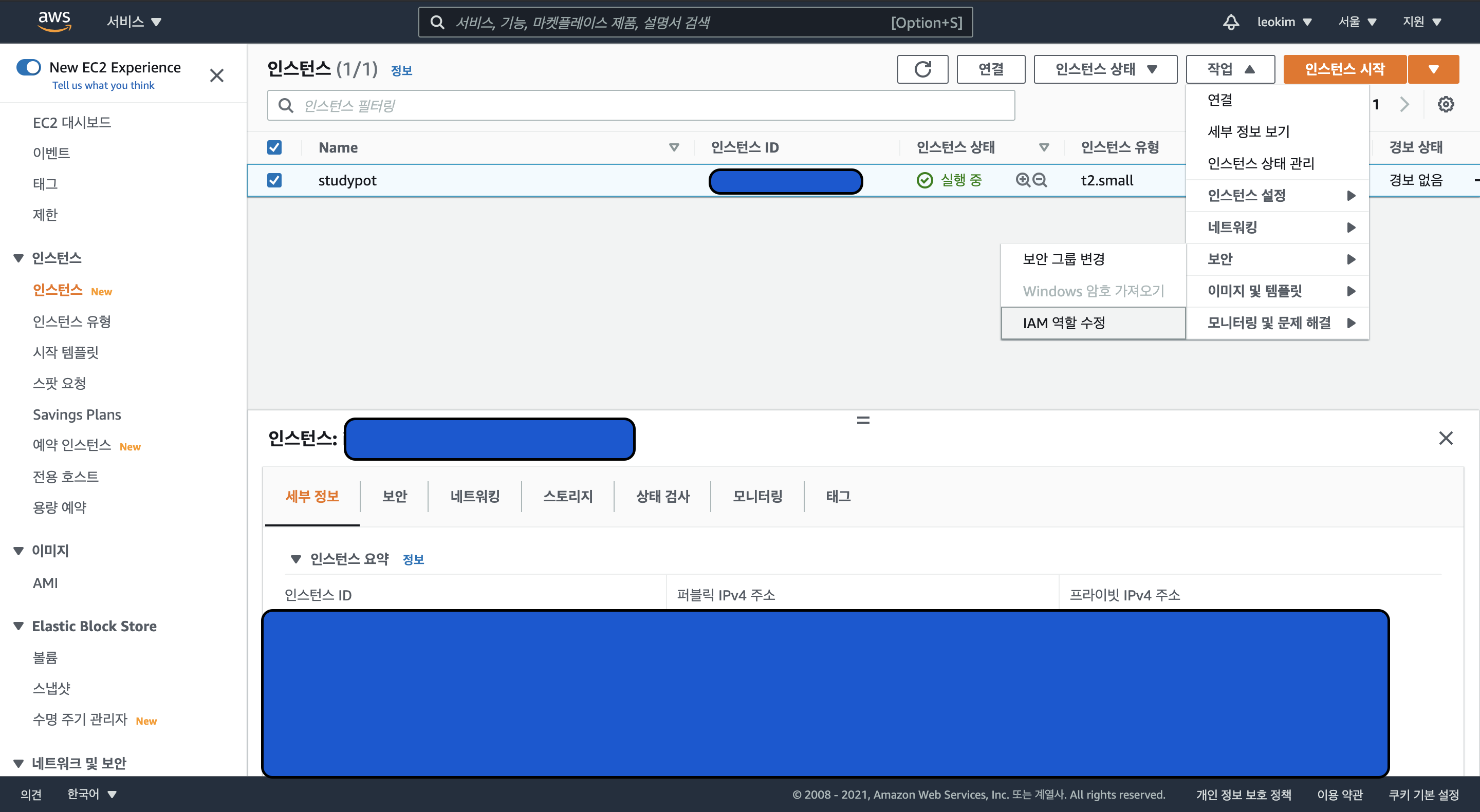
Task: Click the studypot instance name cell
Action: coord(347,180)
